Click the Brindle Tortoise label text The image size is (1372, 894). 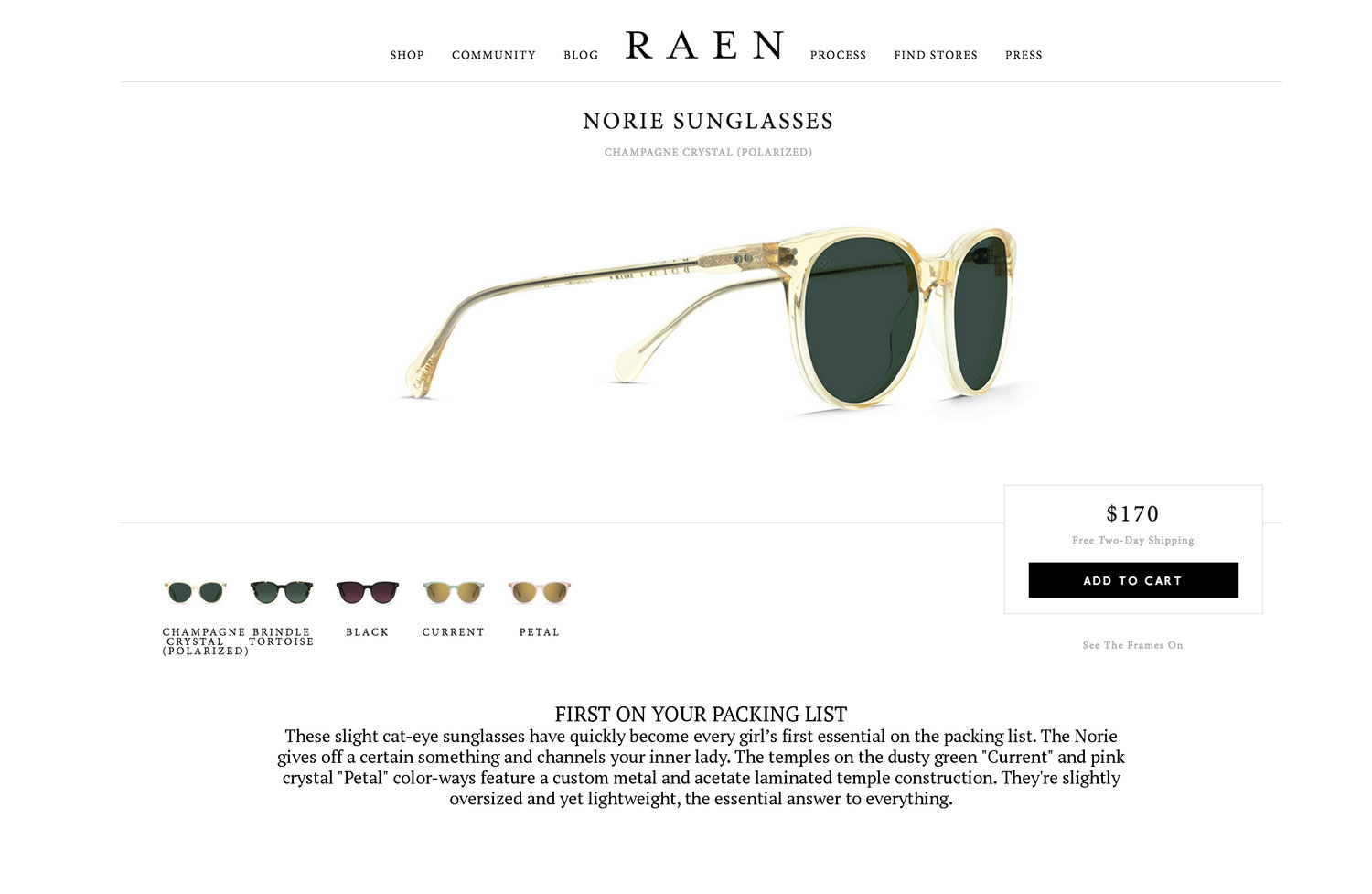pos(282,637)
